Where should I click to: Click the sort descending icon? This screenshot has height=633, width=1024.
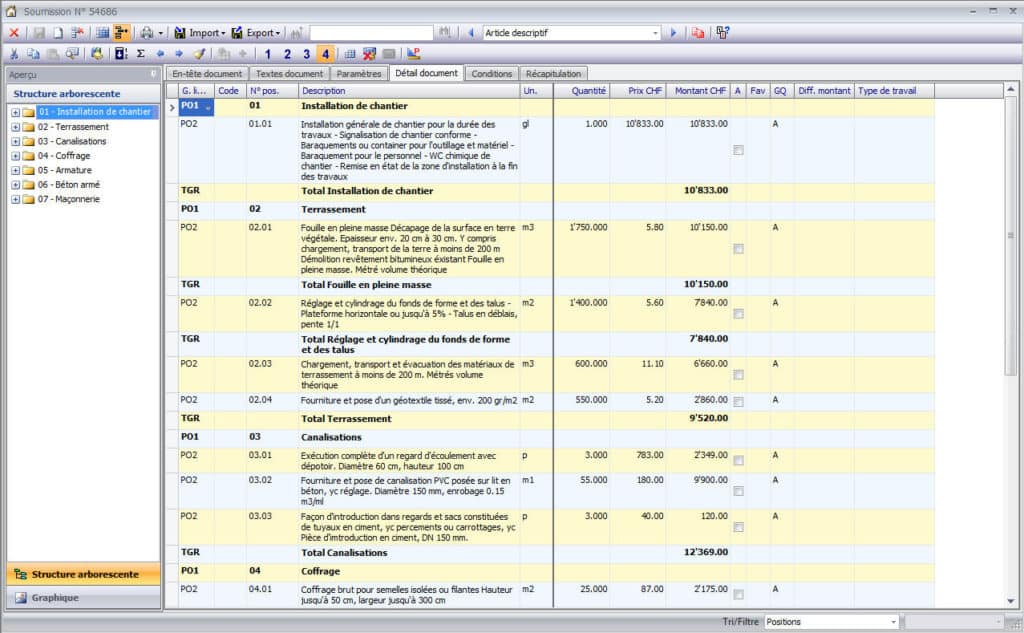point(121,54)
